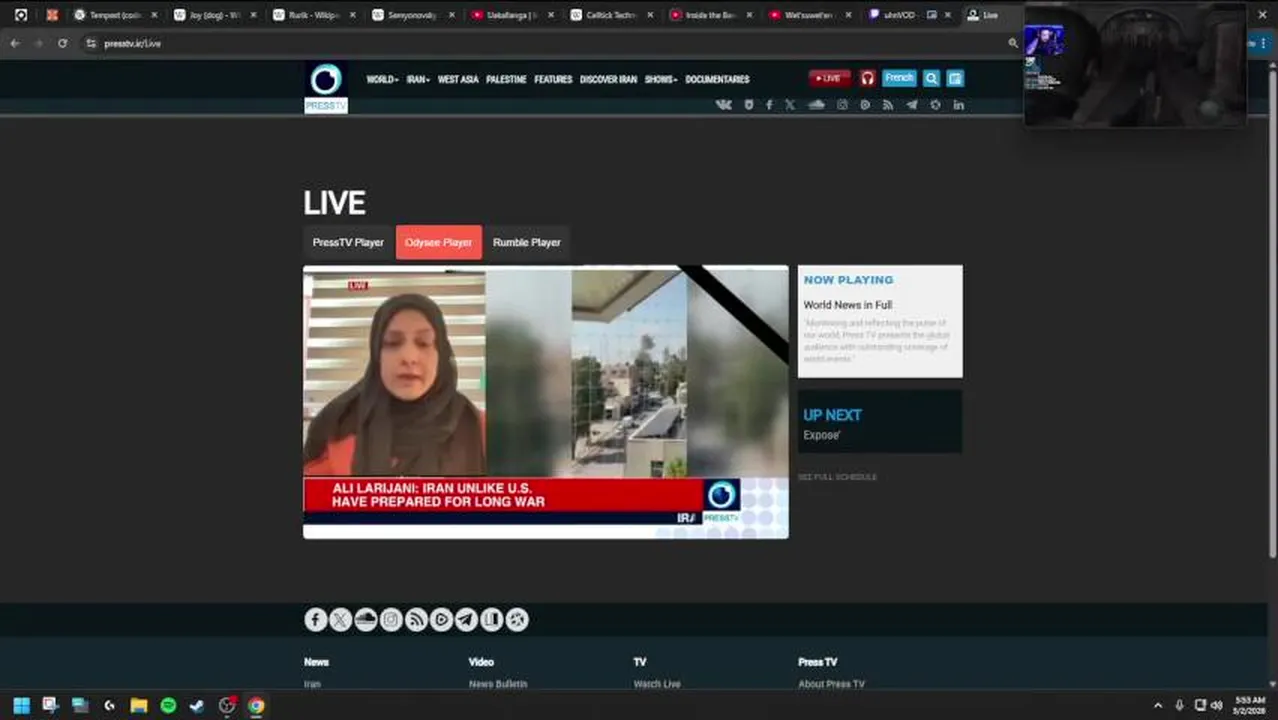Go back with browser back arrow
The image size is (1278, 720).
[14, 43]
